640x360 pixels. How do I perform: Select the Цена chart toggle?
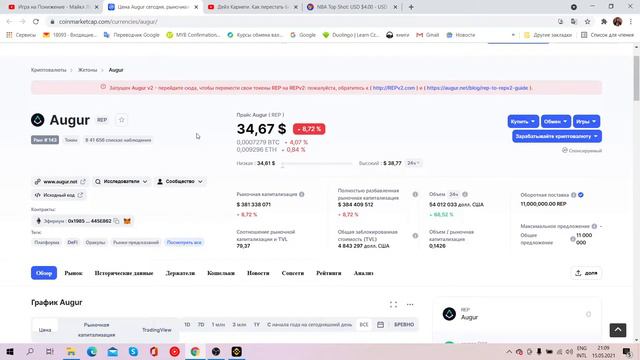click(45, 330)
